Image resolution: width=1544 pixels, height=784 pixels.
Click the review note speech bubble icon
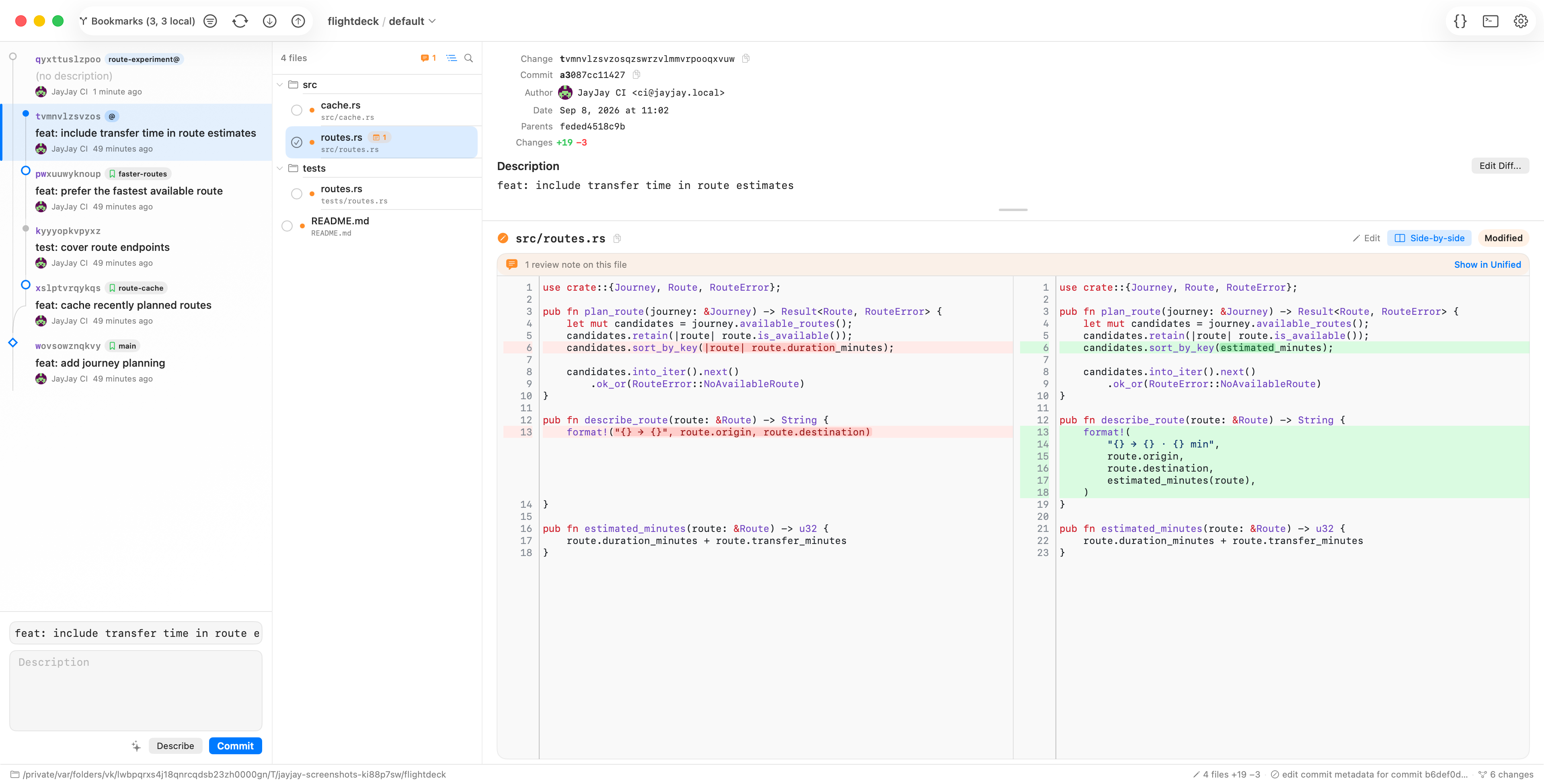pos(512,264)
